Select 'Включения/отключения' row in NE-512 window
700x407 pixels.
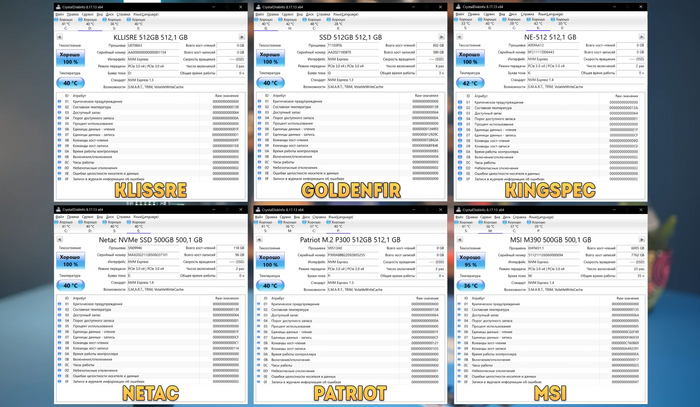(549, 157)
